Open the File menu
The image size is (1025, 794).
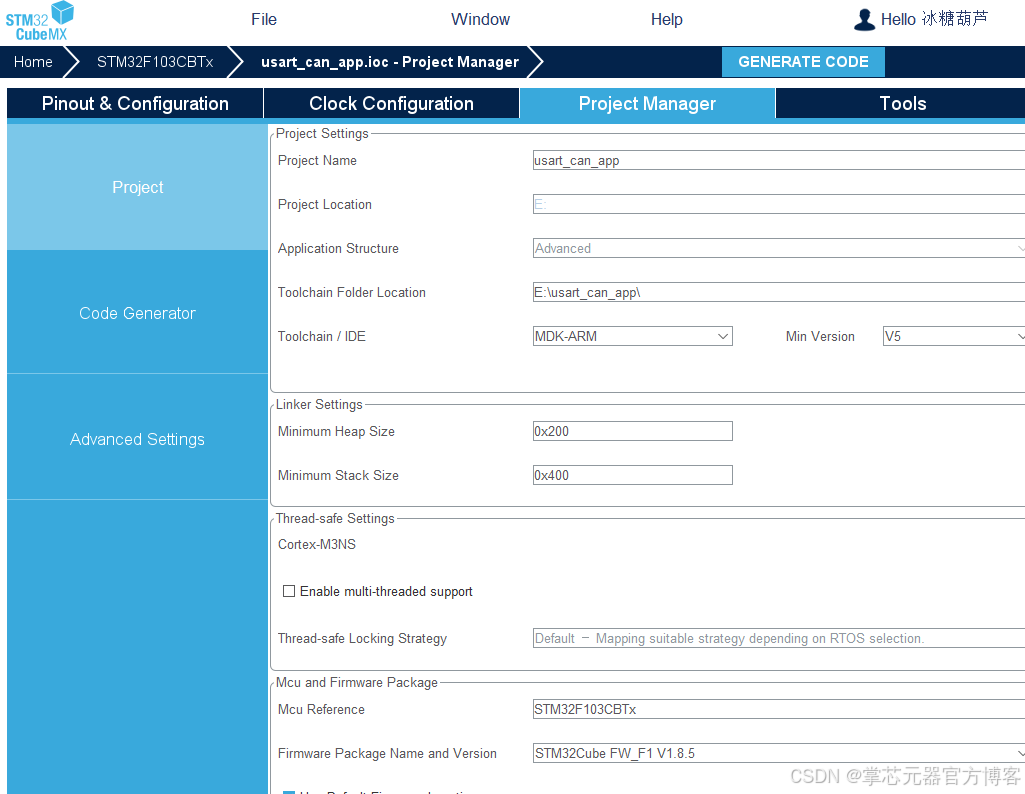264,20
